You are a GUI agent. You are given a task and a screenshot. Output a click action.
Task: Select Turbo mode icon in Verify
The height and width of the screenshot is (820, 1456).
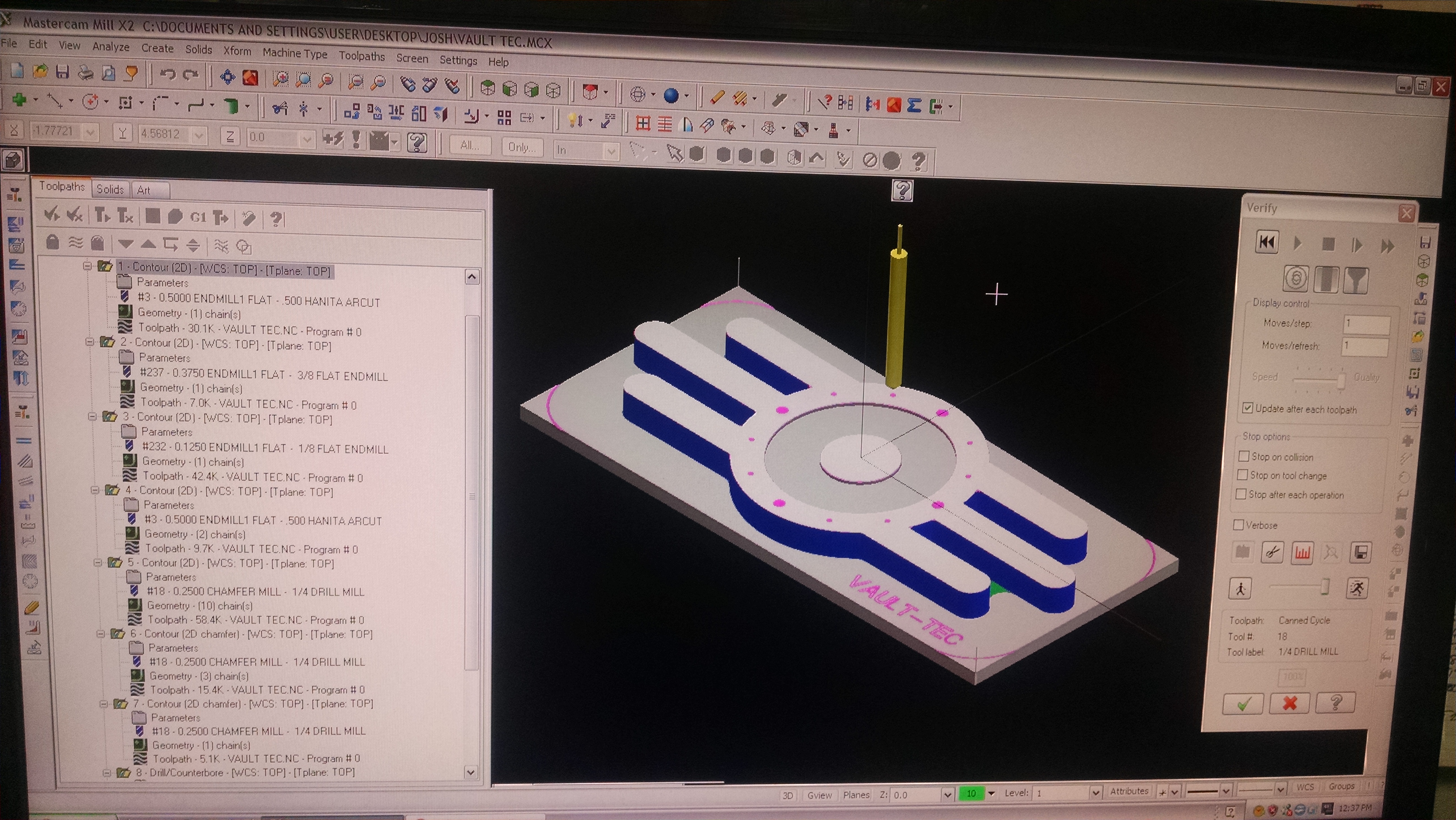tap(1296, 278)
